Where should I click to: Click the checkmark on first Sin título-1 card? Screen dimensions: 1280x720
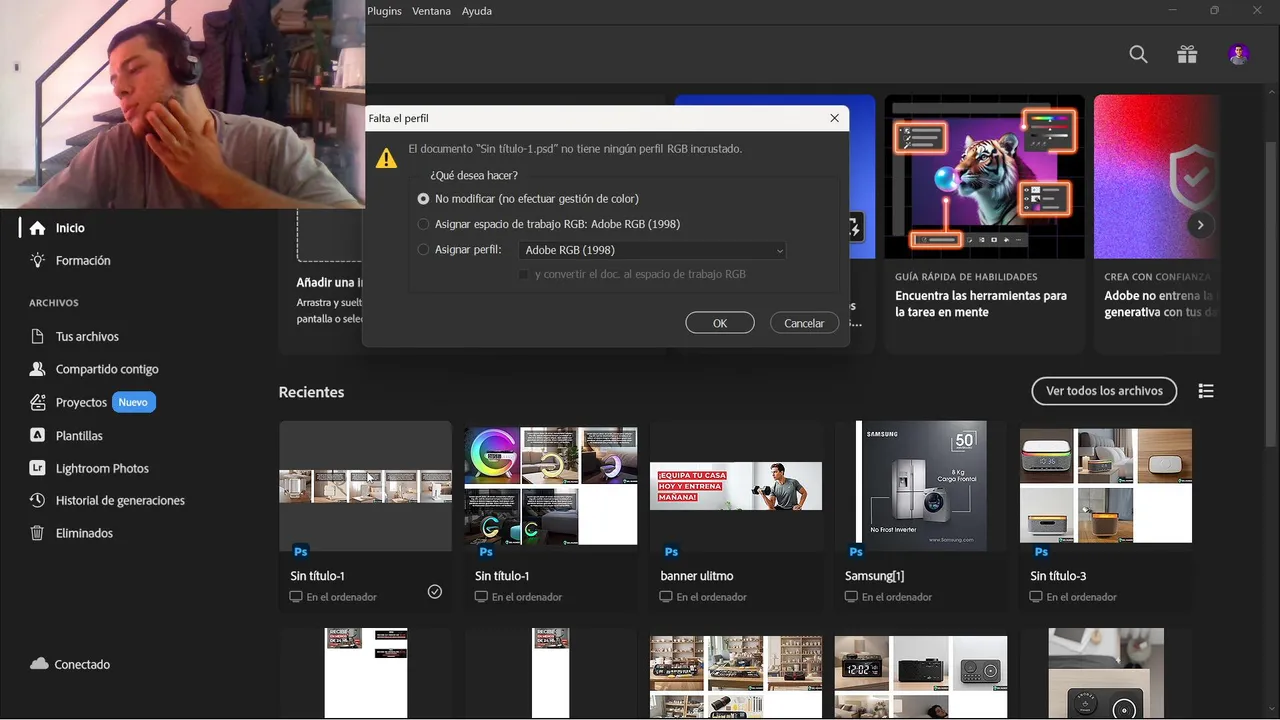(435, 591)
